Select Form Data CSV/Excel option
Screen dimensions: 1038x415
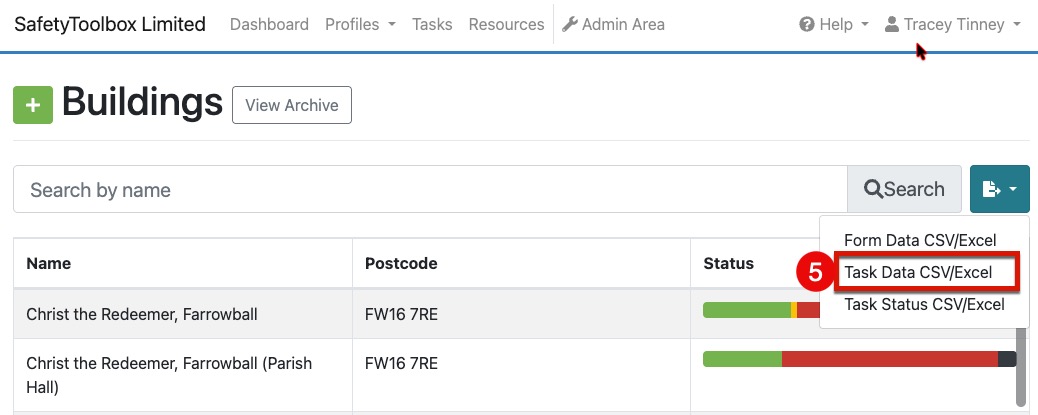tap(918, 240)
